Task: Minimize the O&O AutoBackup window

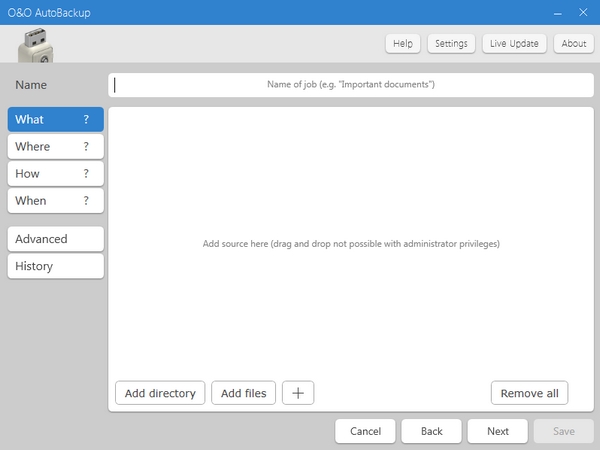Action: [x=558, y=13]
